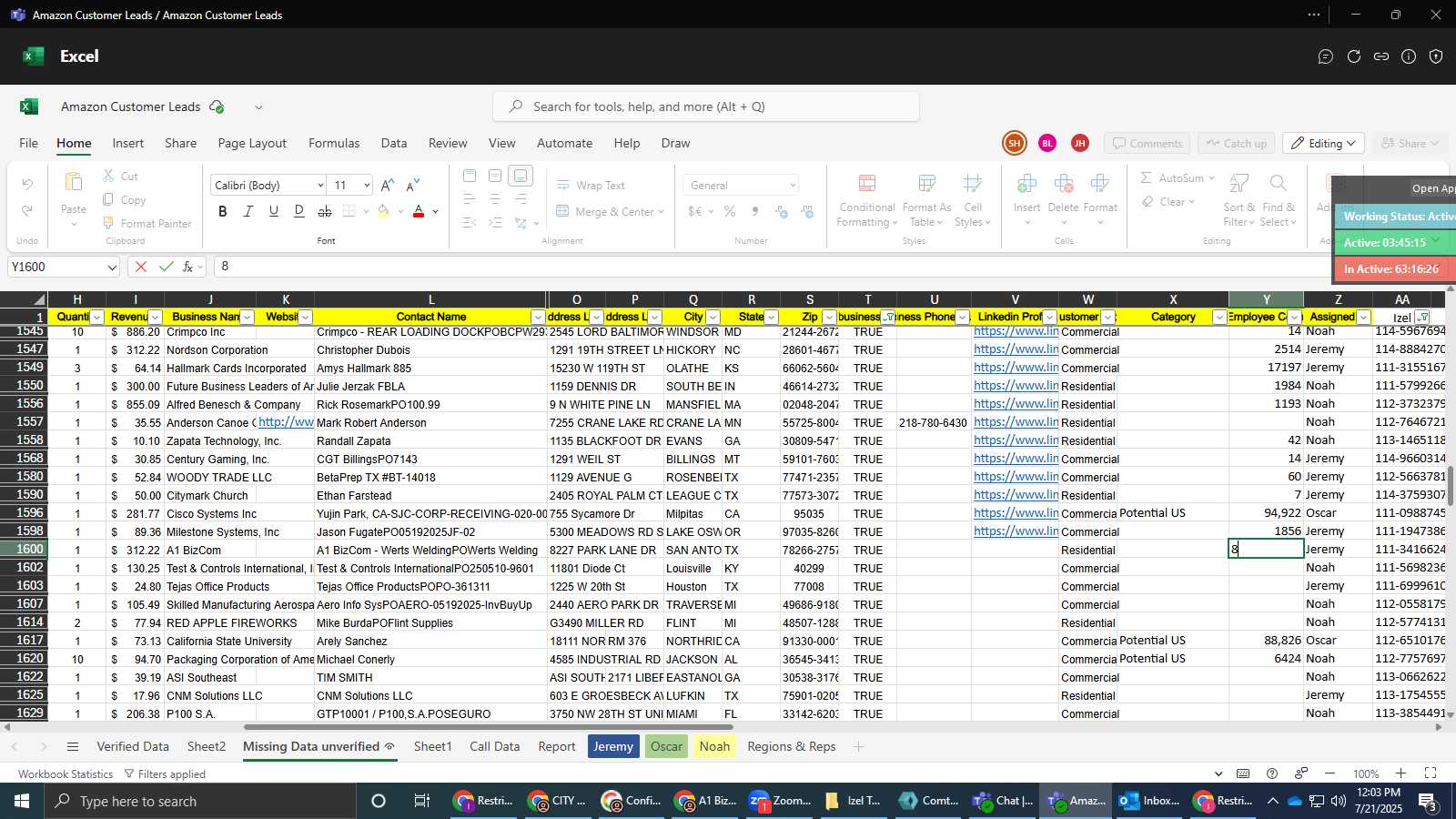Click the Windows taskbar search box
The height and width of the screenshot is (819, 1456).
tap(200, 801)
